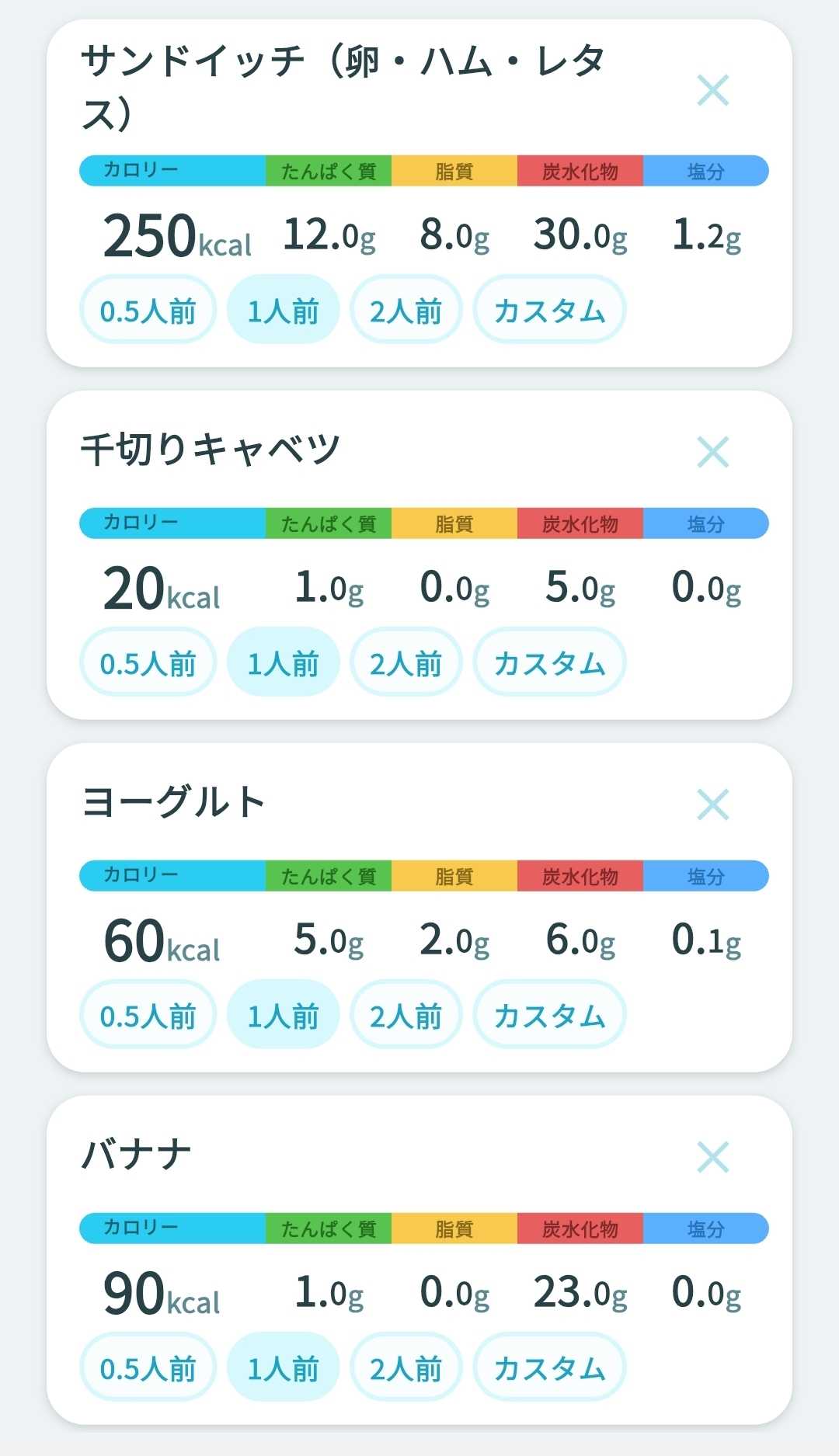Remove the 千切りキャベツ item with X icon
This screenshot has width=839, height=1456.
click(x=712, y=452)
